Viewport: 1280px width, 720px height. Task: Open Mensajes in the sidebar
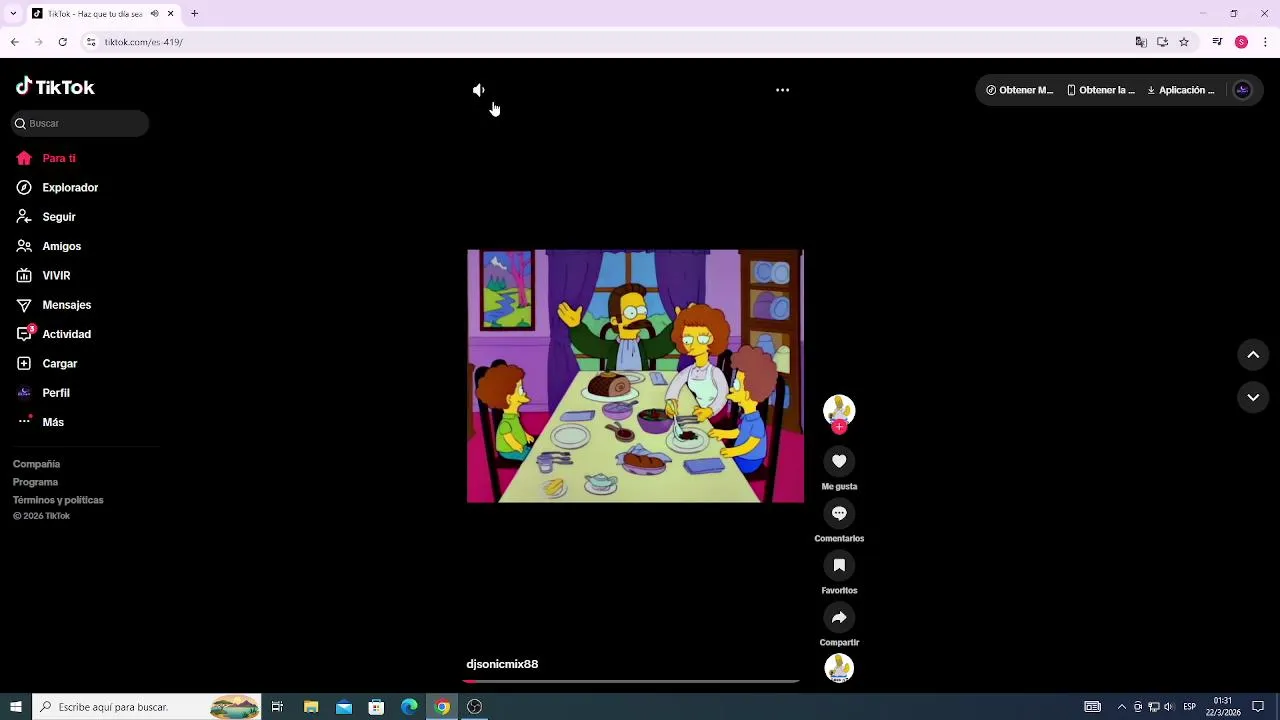click(67, 305)
